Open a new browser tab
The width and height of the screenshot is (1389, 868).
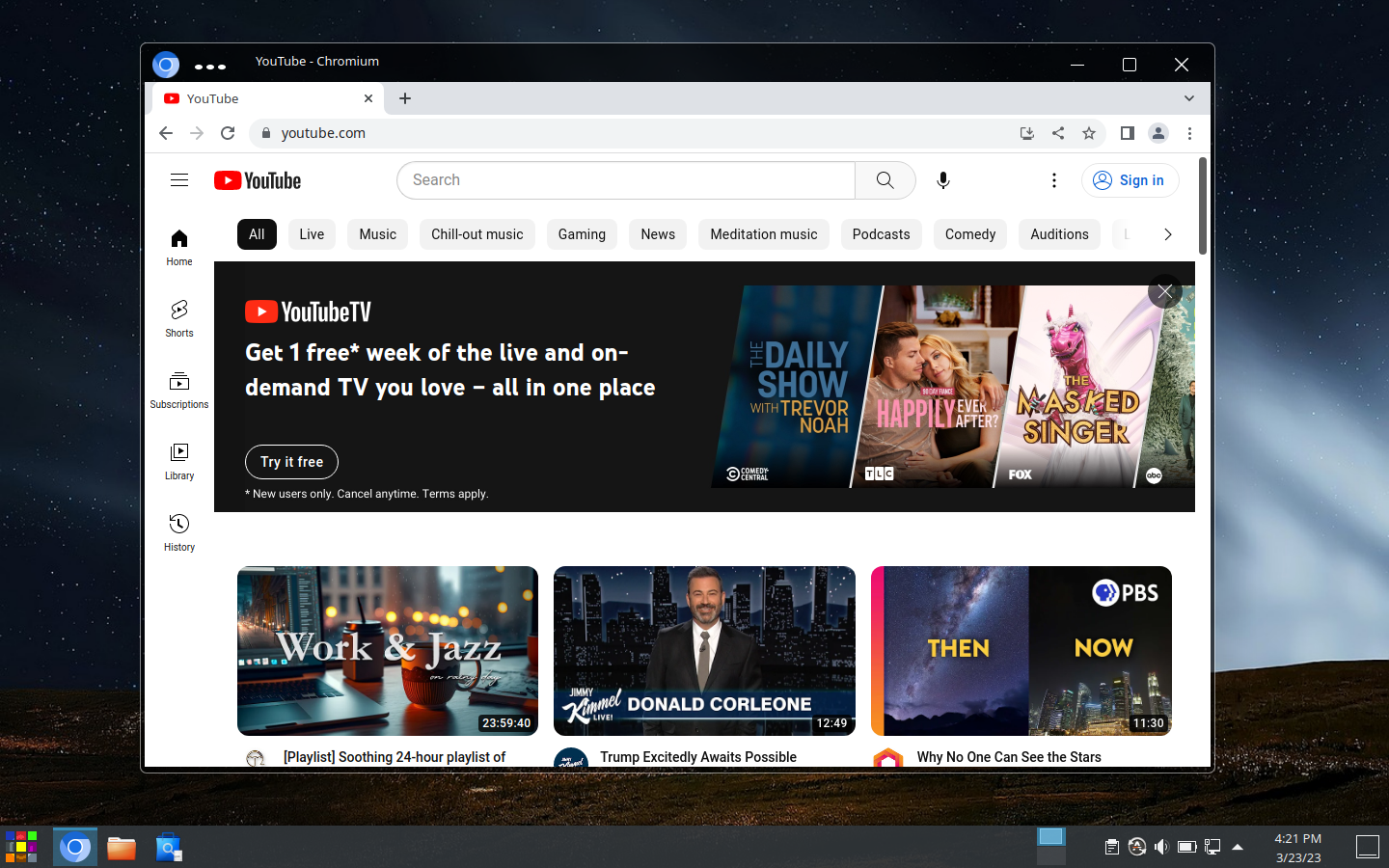405,98
